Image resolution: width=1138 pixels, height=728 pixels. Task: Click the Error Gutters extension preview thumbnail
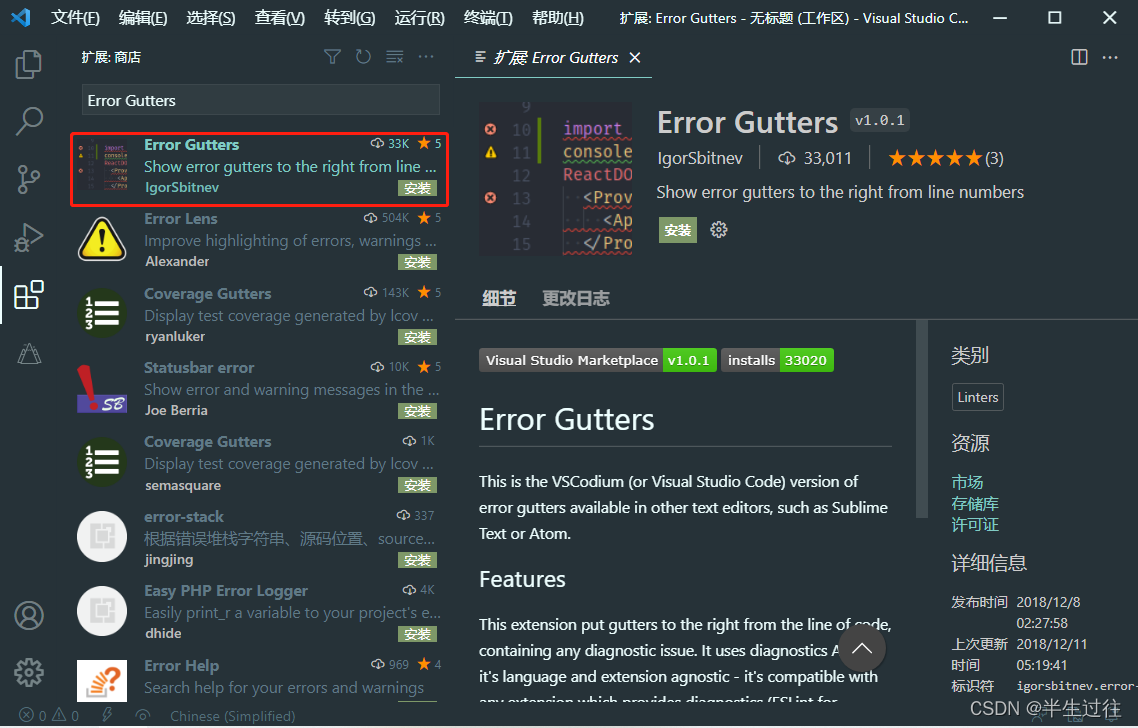(555, 179)
